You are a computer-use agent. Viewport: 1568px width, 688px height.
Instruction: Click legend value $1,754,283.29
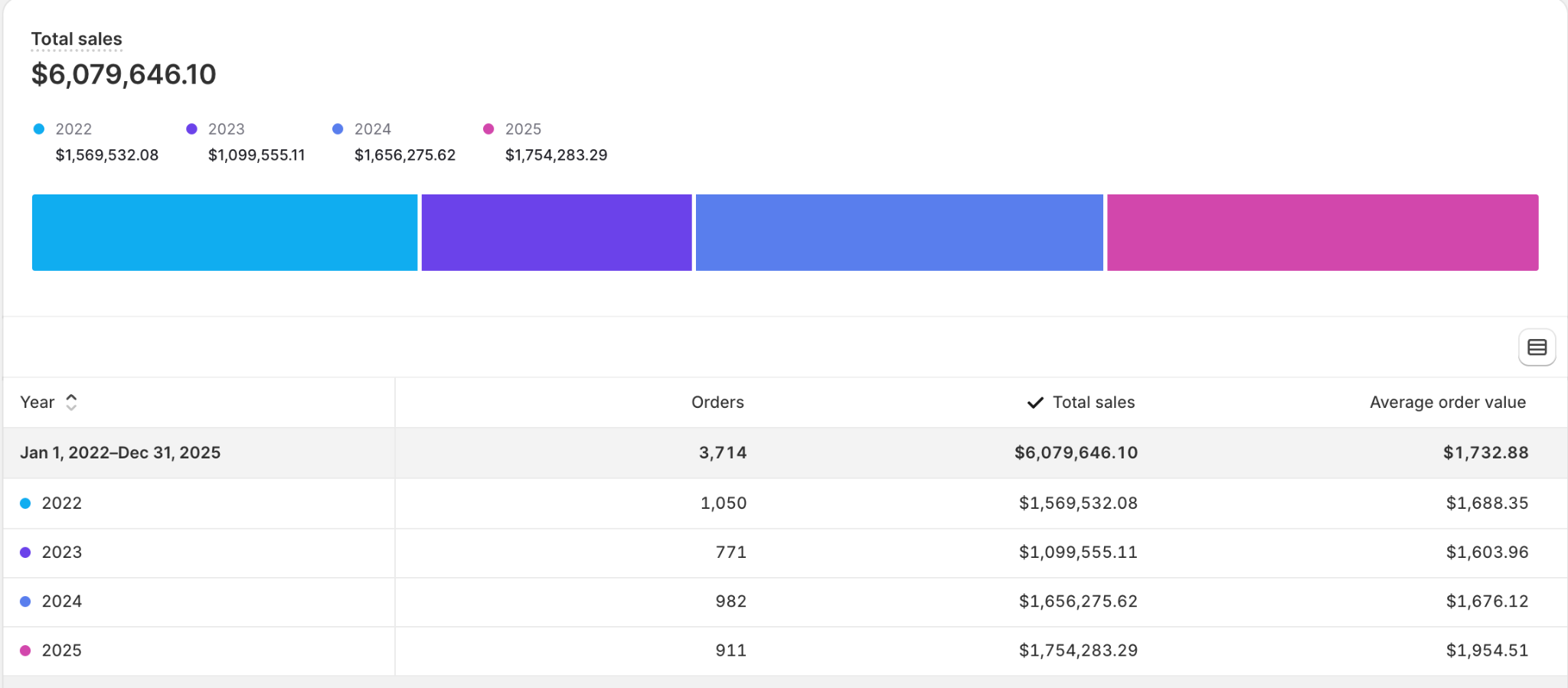click(x=556, y=155)
